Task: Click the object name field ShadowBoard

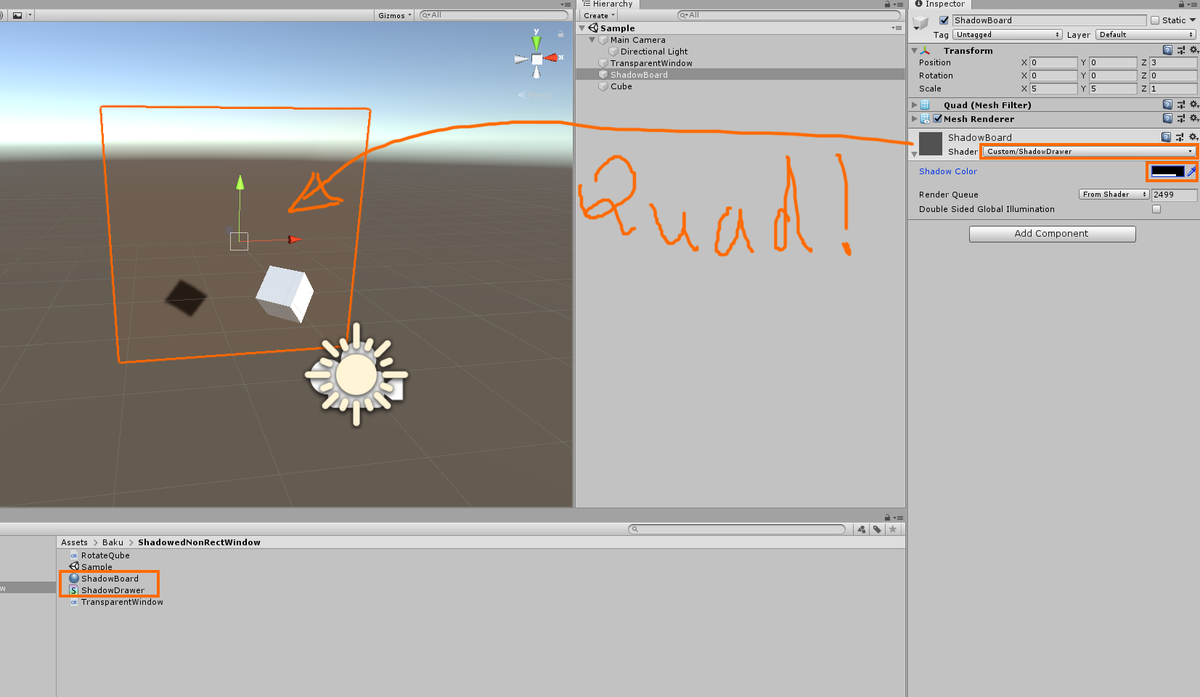Action: 1048,20
